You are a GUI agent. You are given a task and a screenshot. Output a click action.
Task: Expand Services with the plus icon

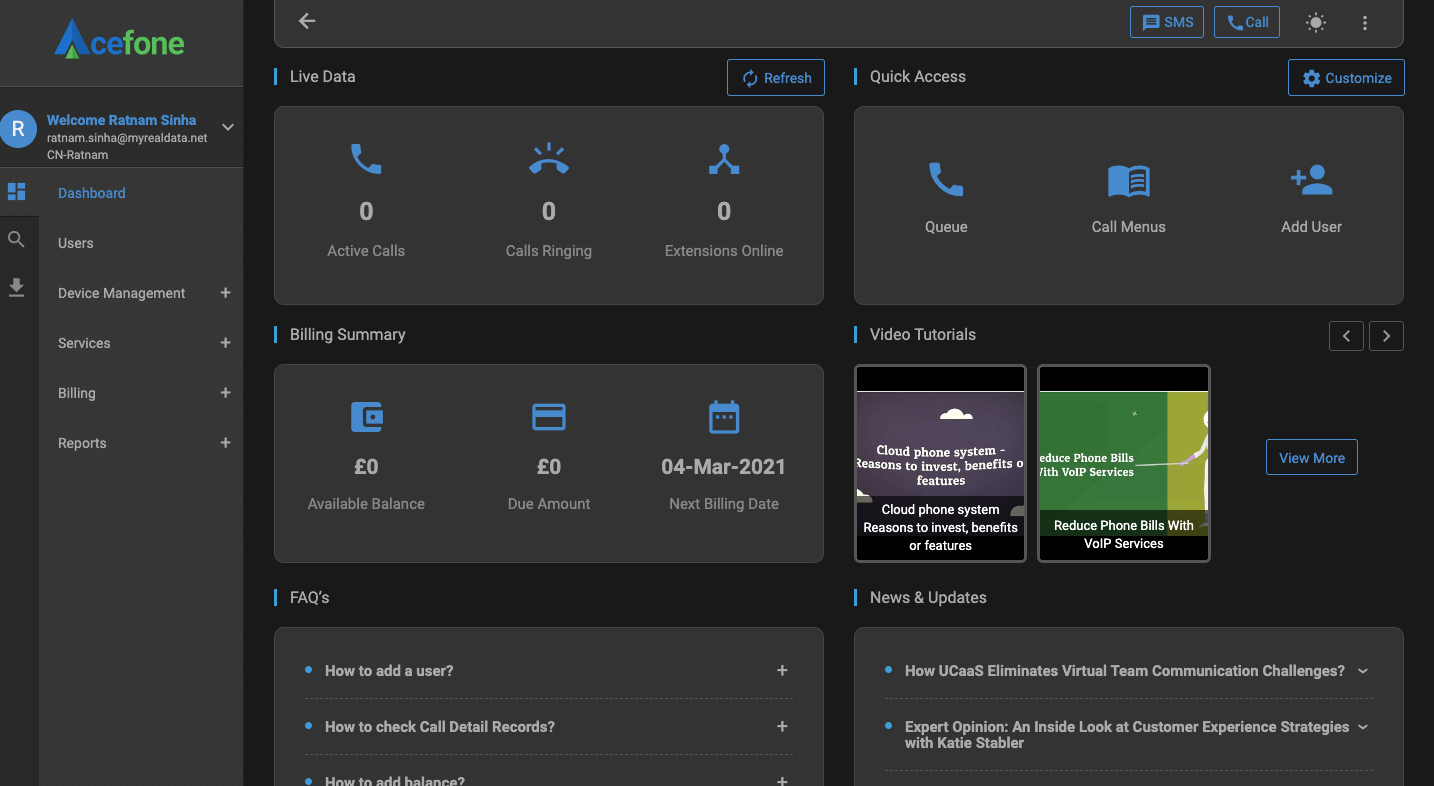[225, 343]
